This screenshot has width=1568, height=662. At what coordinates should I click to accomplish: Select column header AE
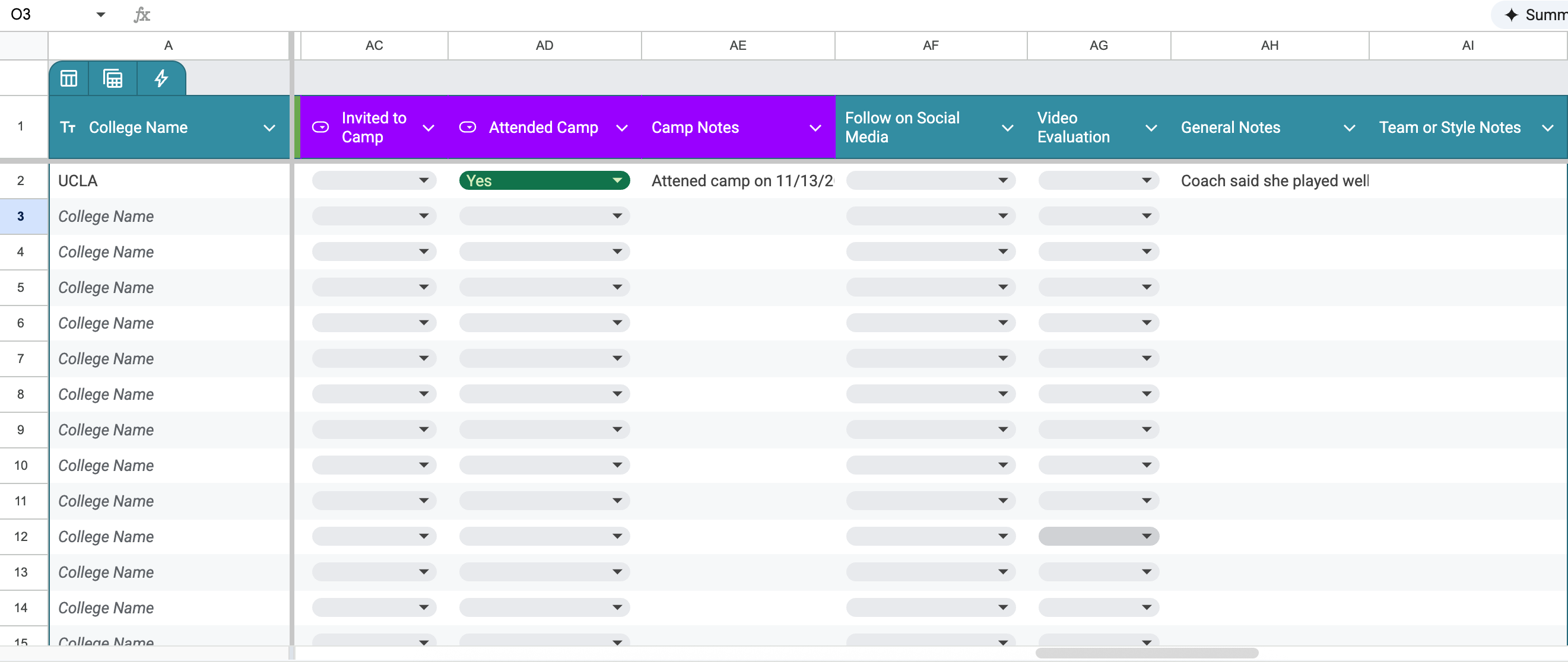pyautogui.click(x=738, y=45)
